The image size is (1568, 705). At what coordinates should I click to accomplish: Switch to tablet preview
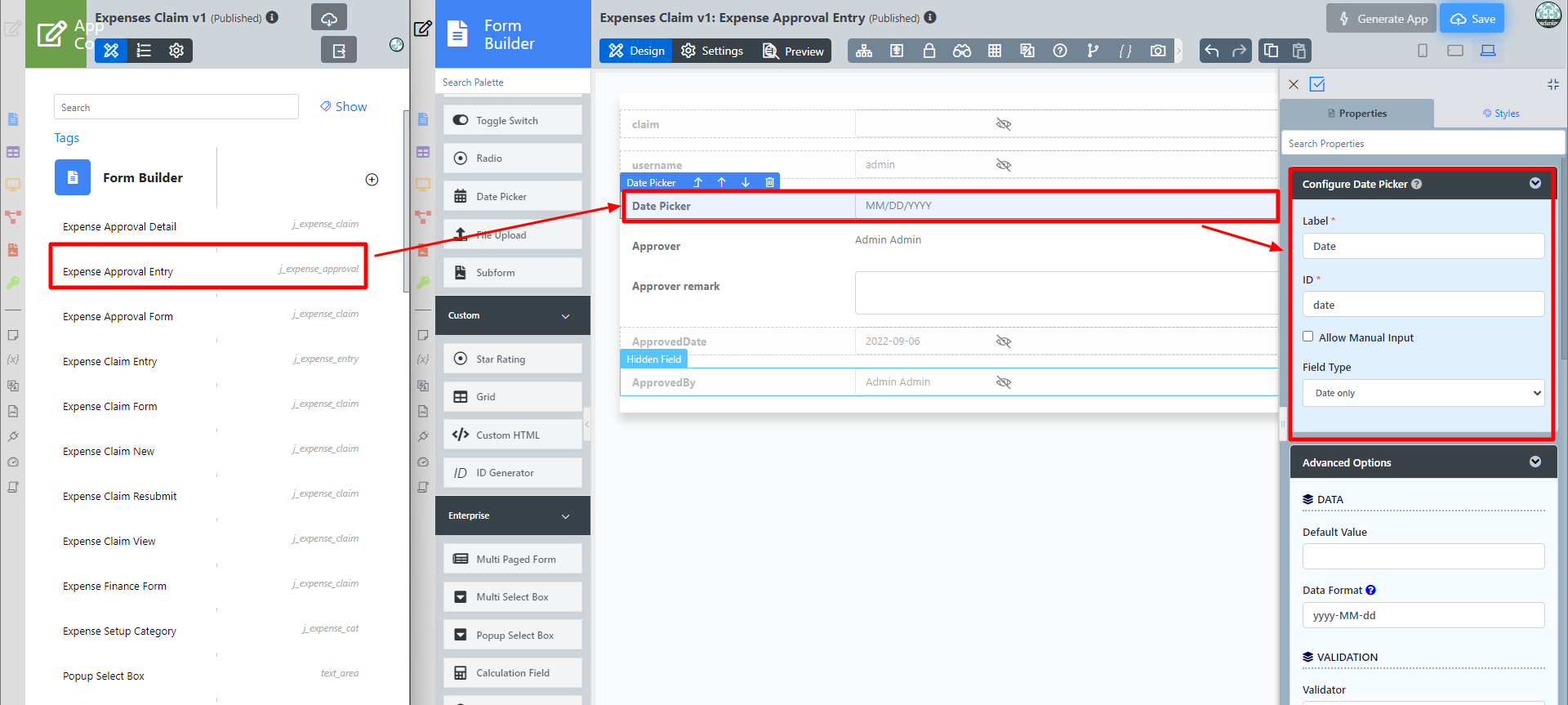pos(1455,51)
